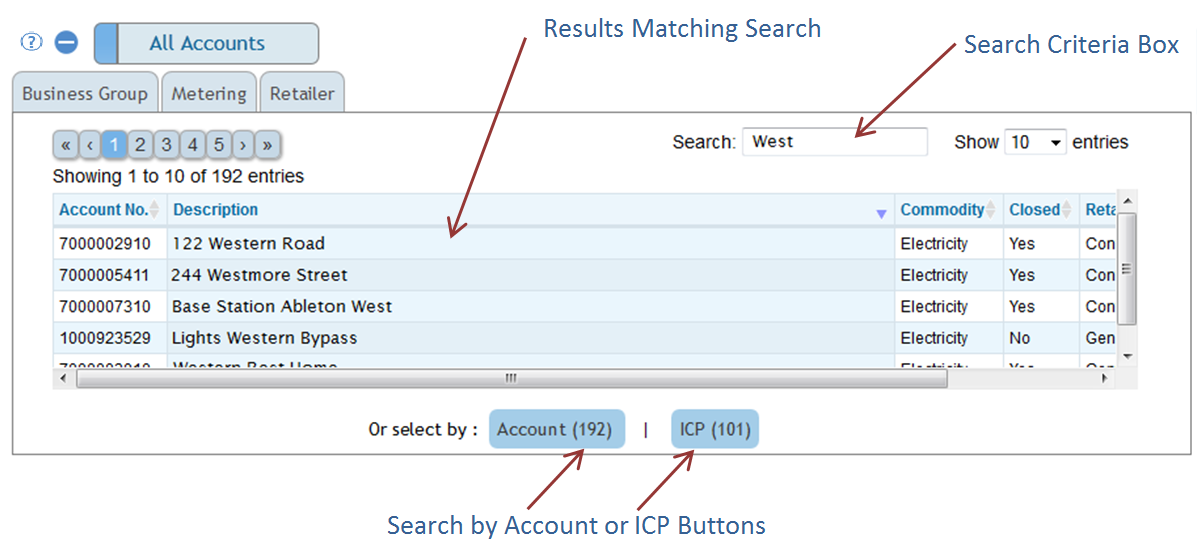Go to first page of results

tap(65, 145)
